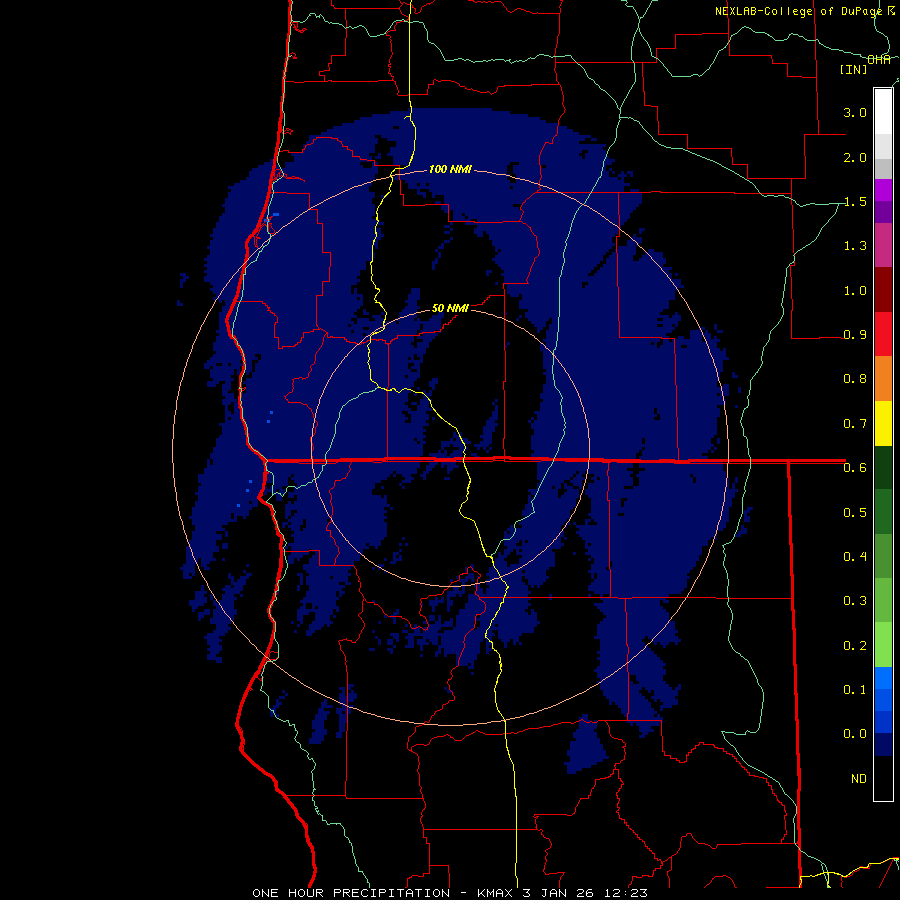Click the 0.0 legend value
Image resolution: width=900 pixels, height=900 pixels.
tap(855, 734)
